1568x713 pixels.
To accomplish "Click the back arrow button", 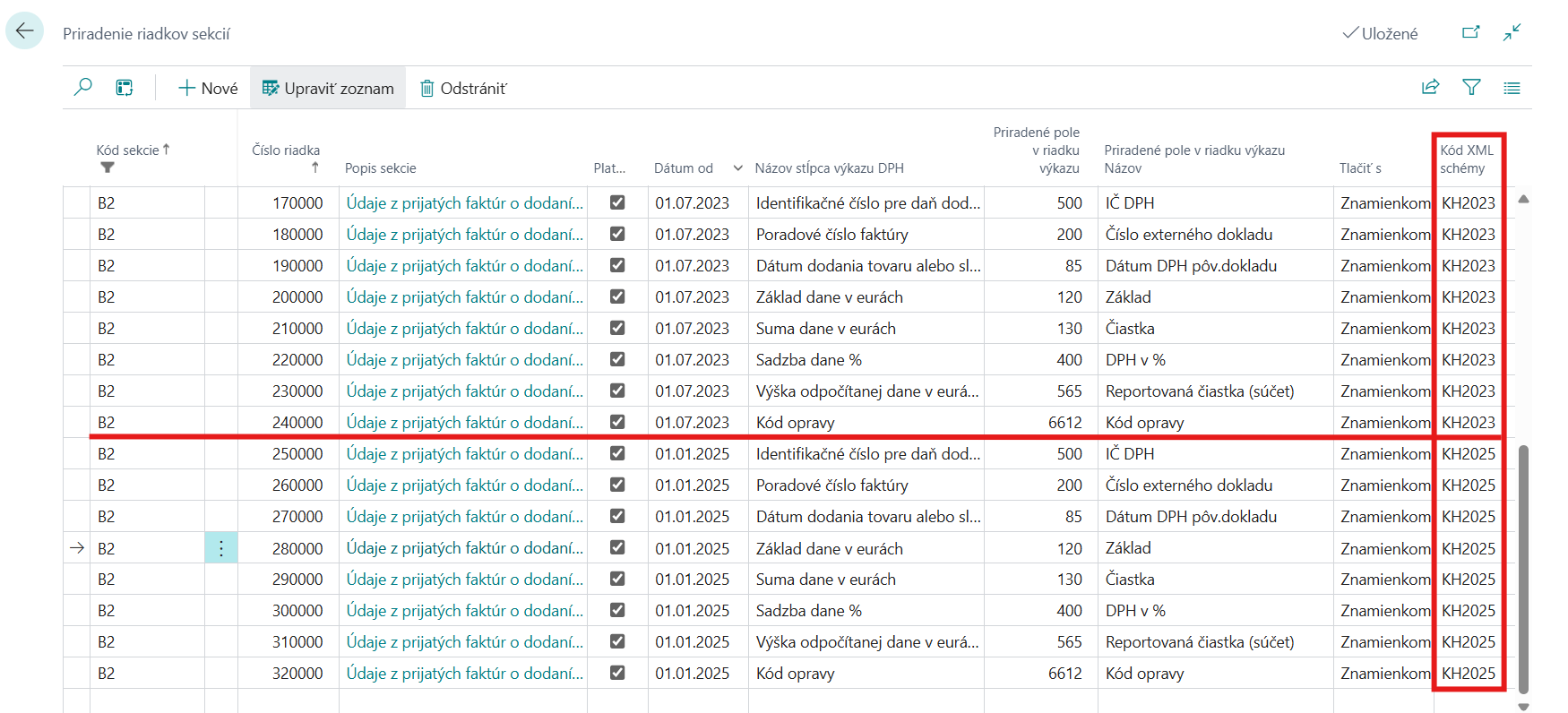I will click(24, 31).
